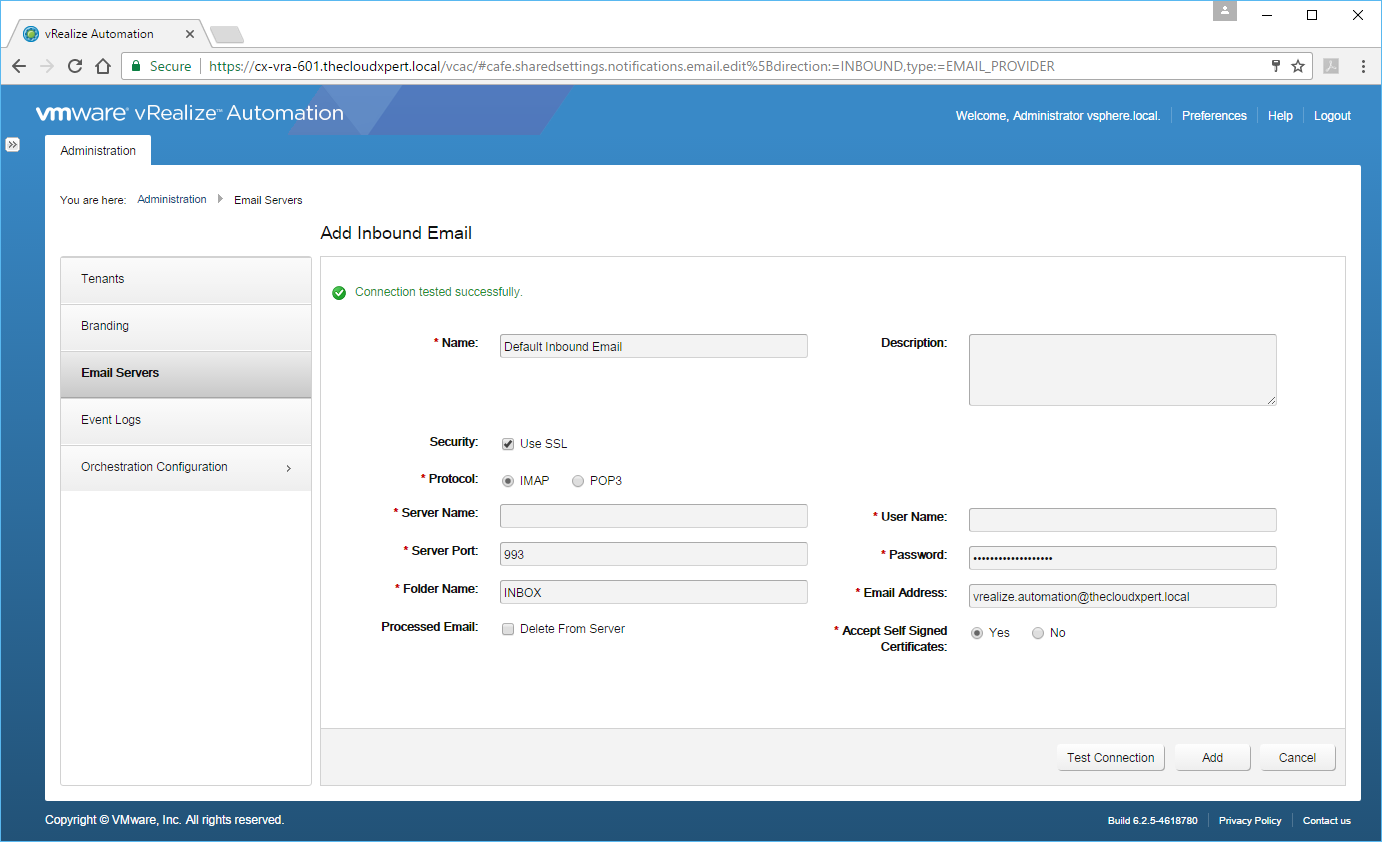This screenshot has height=842, width=1382.
Task: Uncheck the Use SSL checkbox
Action: (x=508, y=444)
